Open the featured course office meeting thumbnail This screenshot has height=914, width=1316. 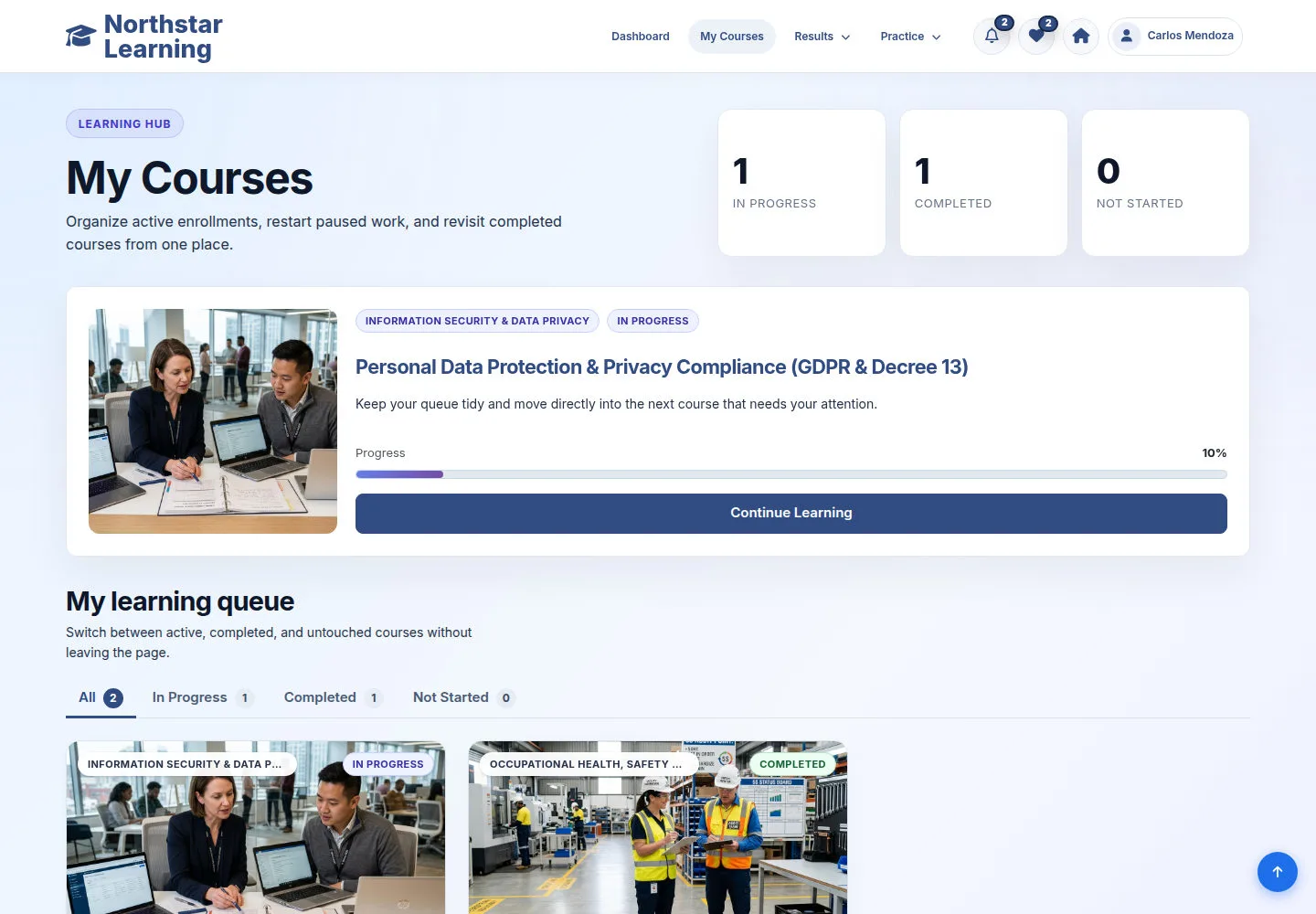[x=213, y=421]
